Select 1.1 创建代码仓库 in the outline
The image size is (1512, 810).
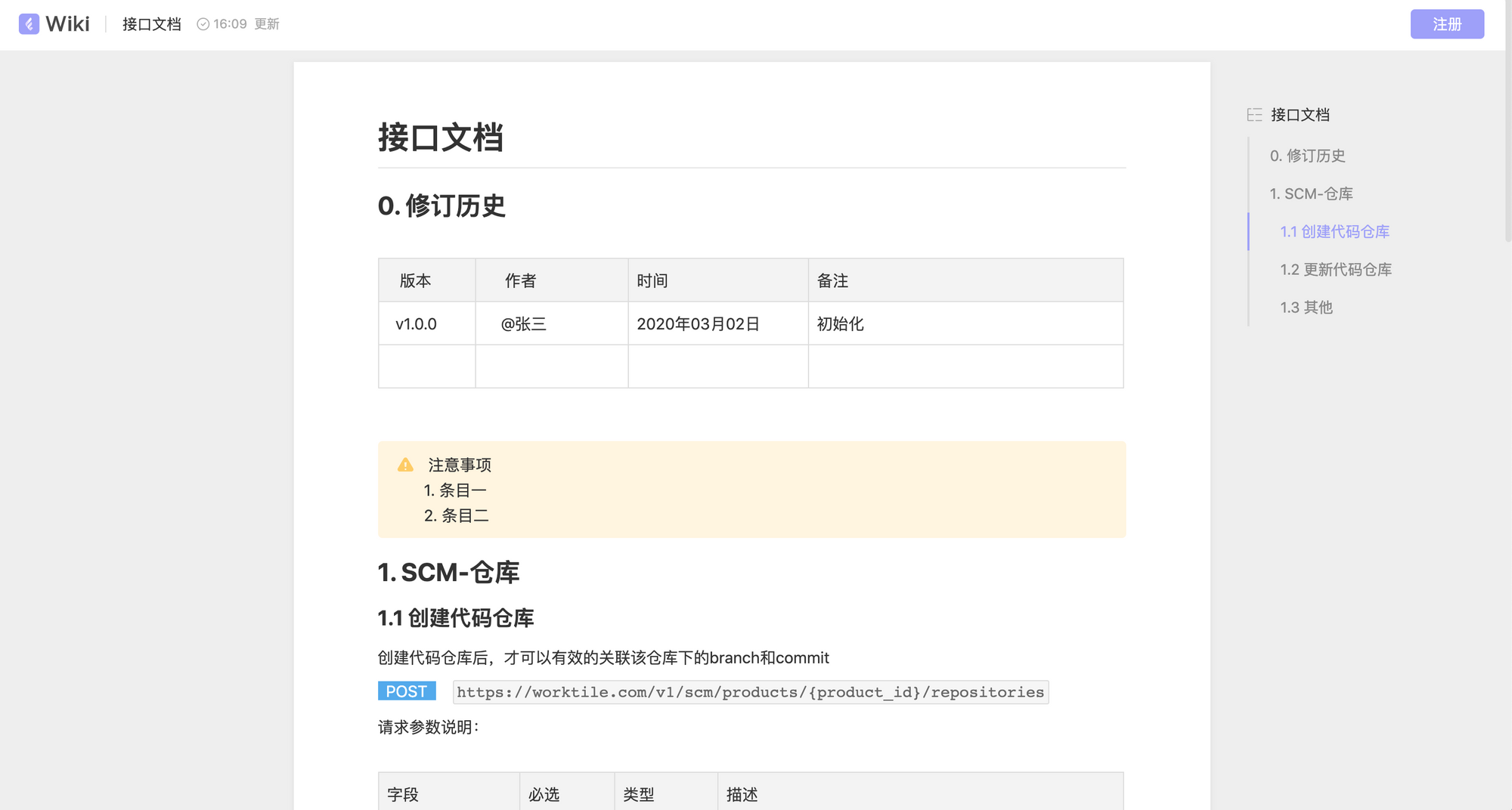1334,231
